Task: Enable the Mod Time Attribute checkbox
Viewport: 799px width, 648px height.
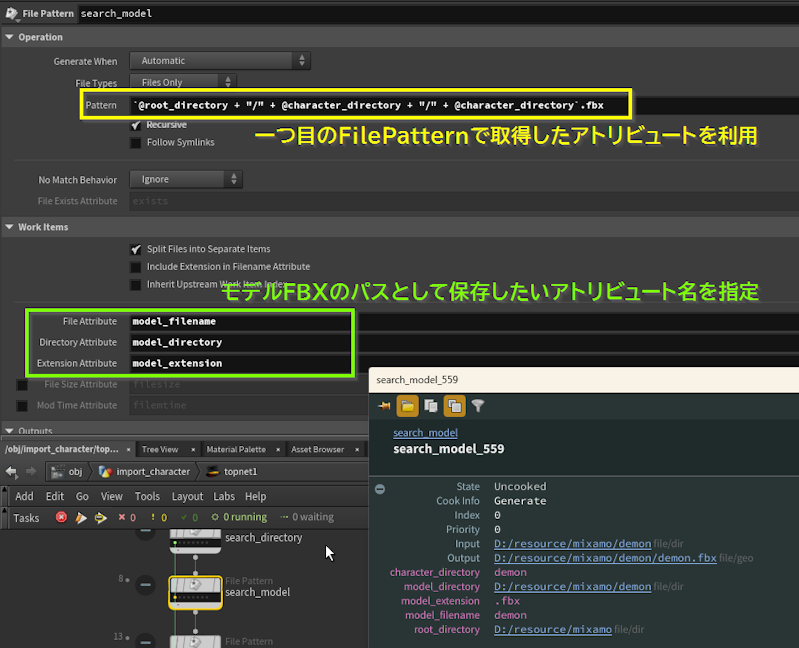Action: click(x=22, y=406)
